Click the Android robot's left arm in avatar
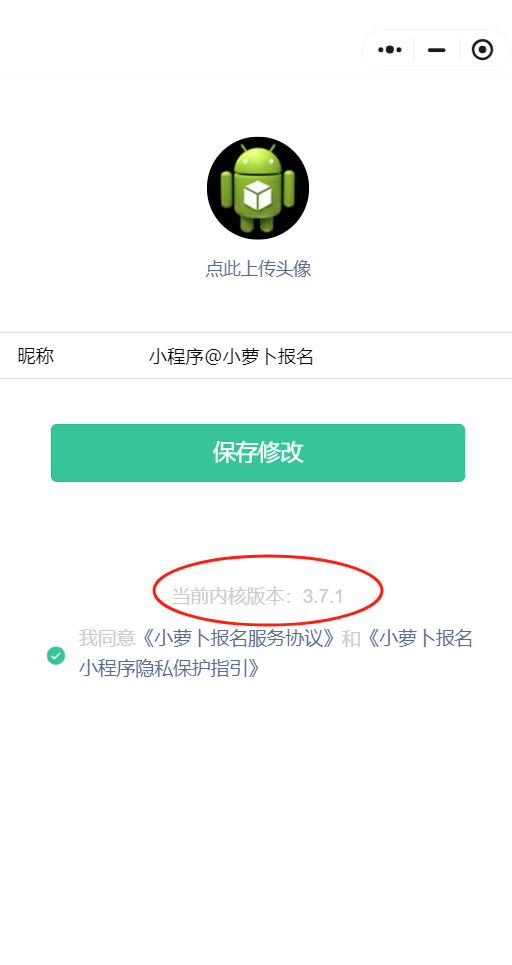The image size is (512, 965). 226,193
